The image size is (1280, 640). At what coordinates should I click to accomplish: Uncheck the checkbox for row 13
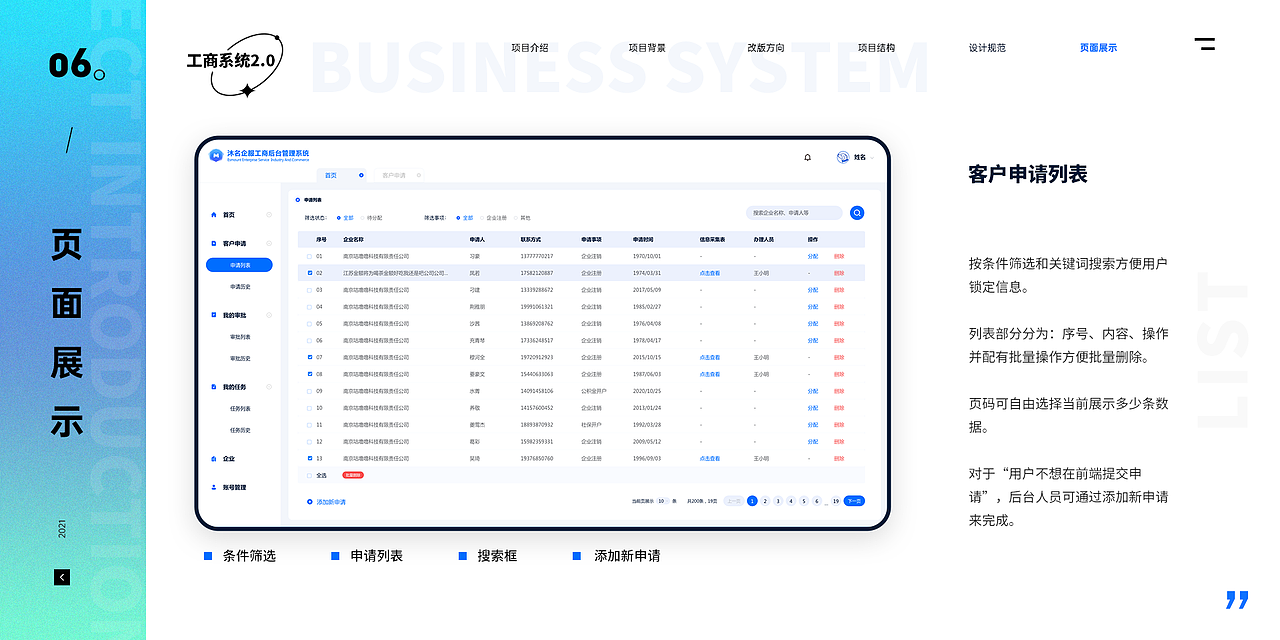(310, 458)
